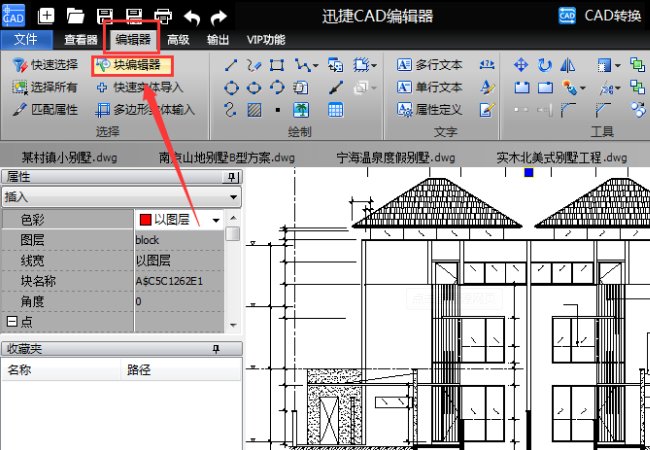Click the properties scrollbar down arrow
650x450 pixels.
pyautogui.click(x=233, y=325)
